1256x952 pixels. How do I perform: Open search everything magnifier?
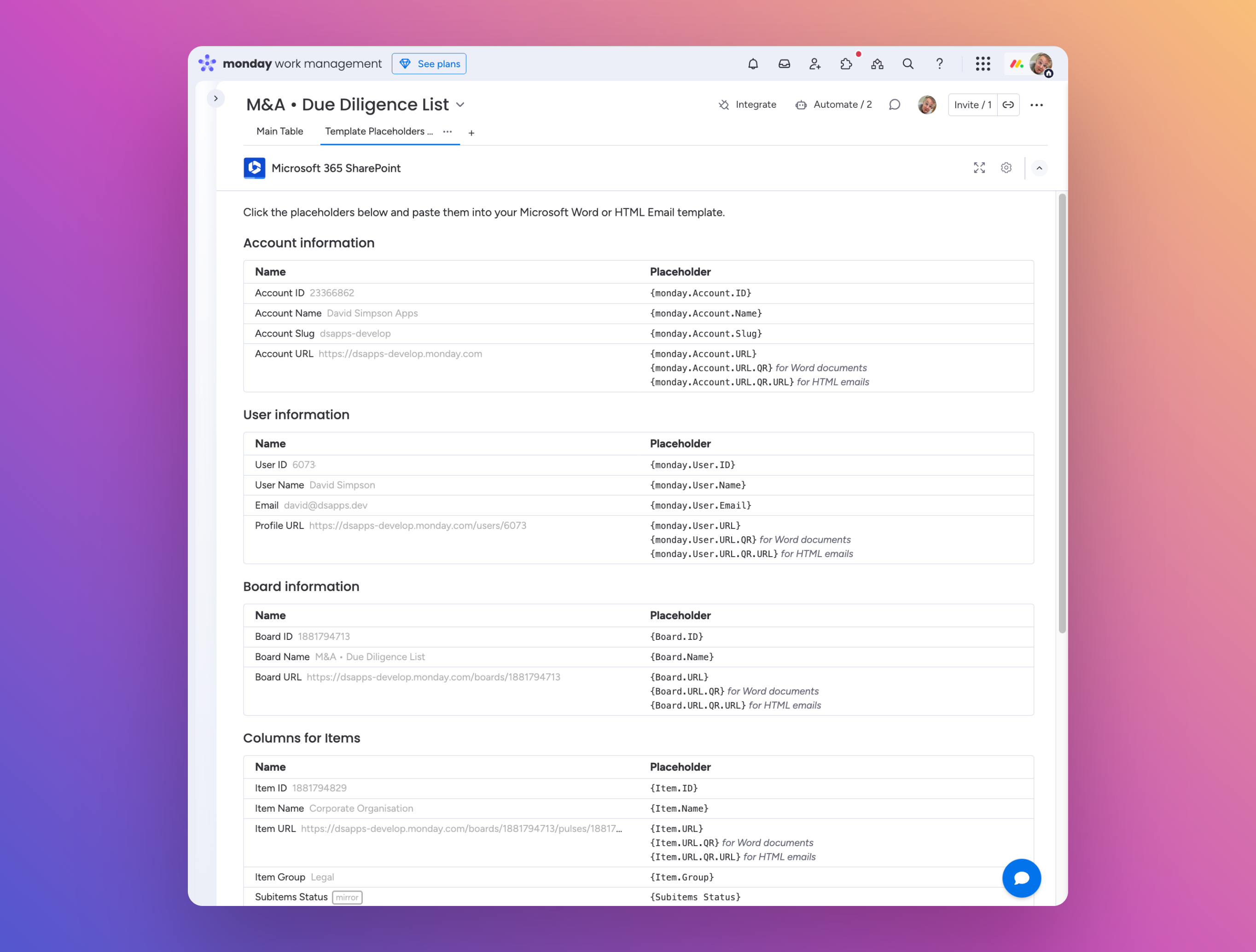coord(908,64)
